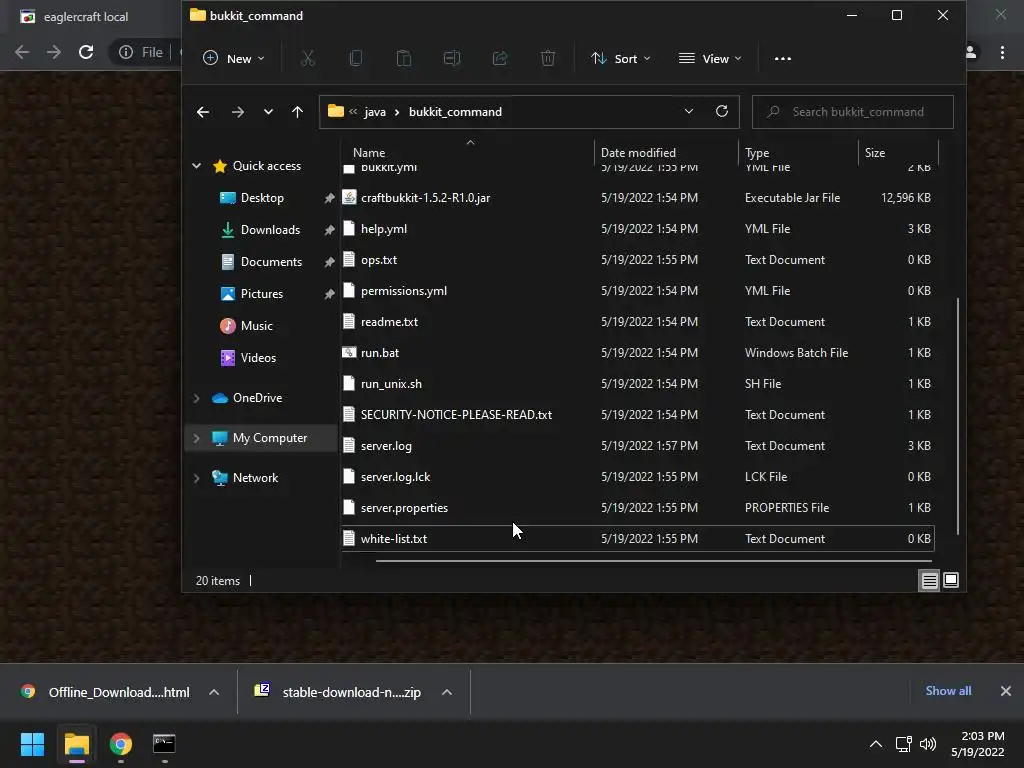Image resolution: width=1024 pixels, height=768 pixels.
Task: Select the craftbukkit-1.5.2-R1.0.jar file icon
Action: 349,197
